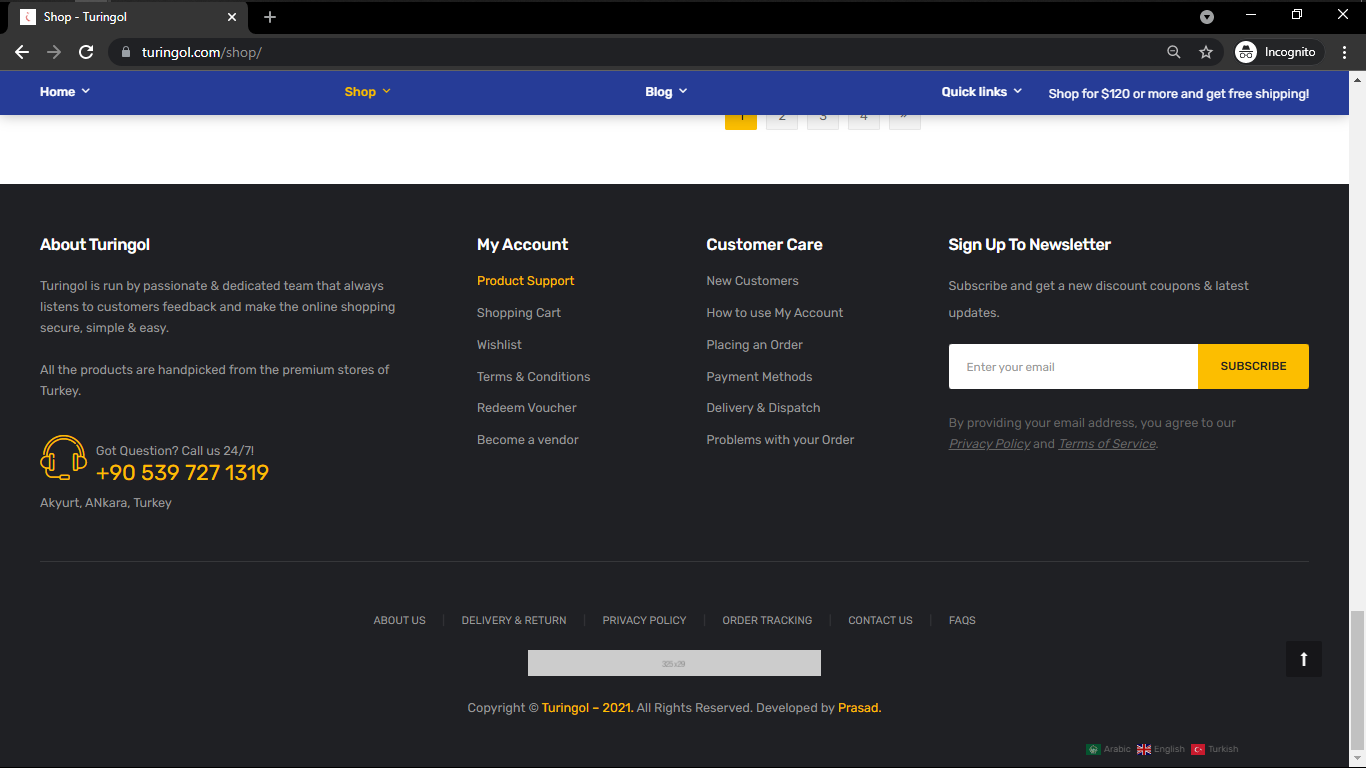Click the page scrollbar thumb
The height and width of the screenshot is (768, 1366).
[1357, 679]
